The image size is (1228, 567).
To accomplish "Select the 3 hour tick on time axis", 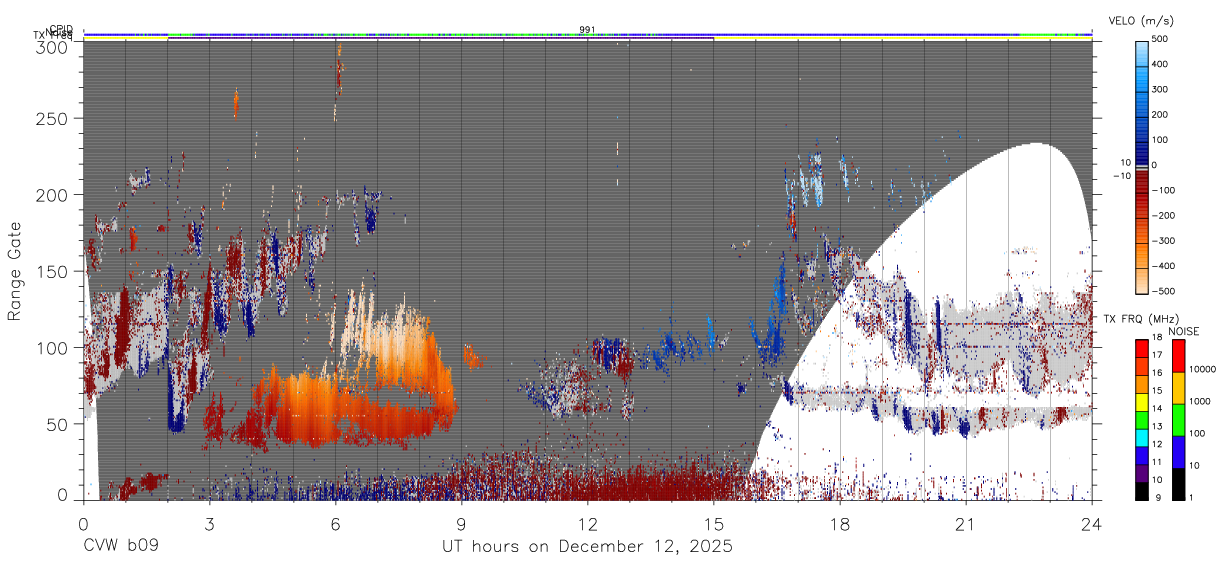I will click(209, 523).
